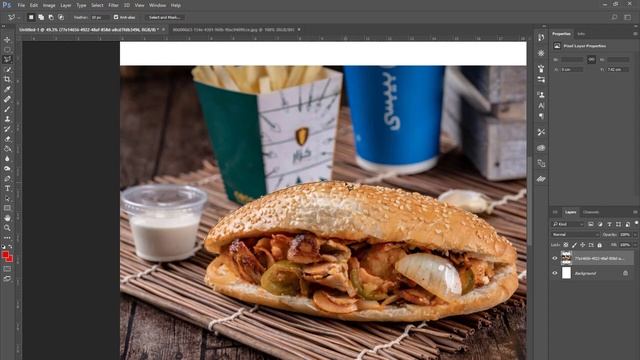
Task: Select the Zoom tool
Action: point(7,228)
